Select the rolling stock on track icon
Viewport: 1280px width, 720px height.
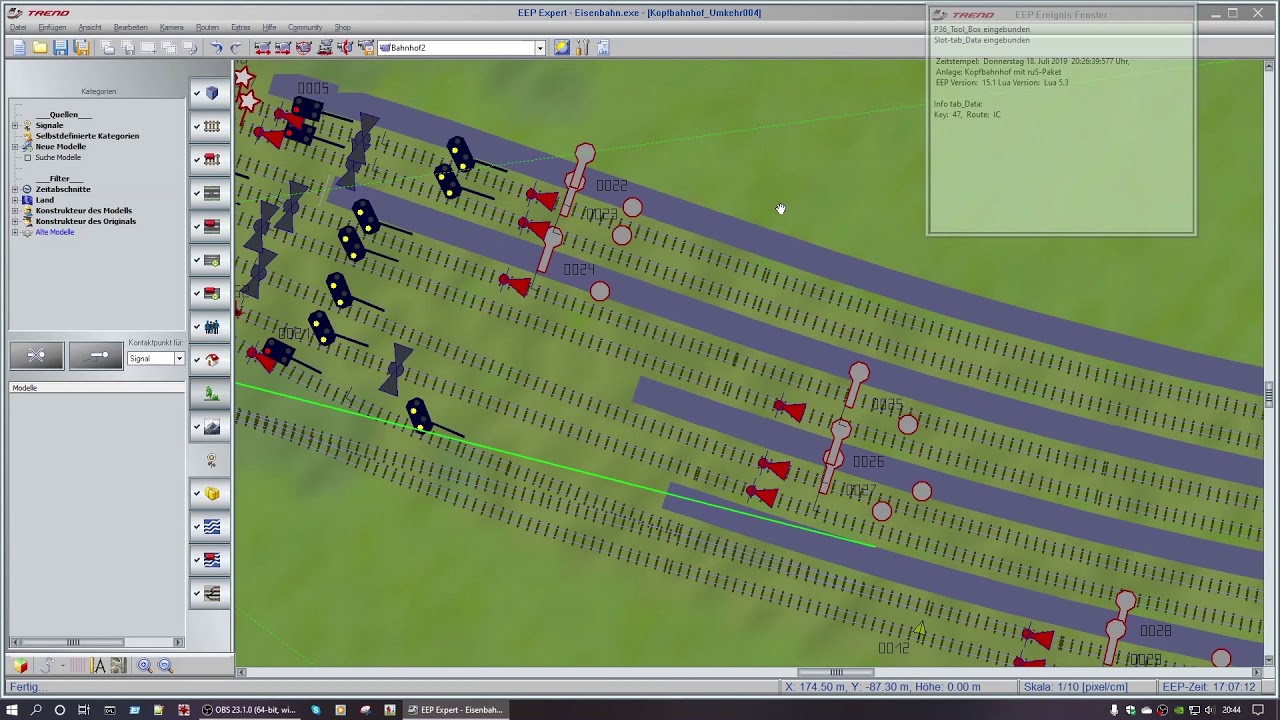212,160
